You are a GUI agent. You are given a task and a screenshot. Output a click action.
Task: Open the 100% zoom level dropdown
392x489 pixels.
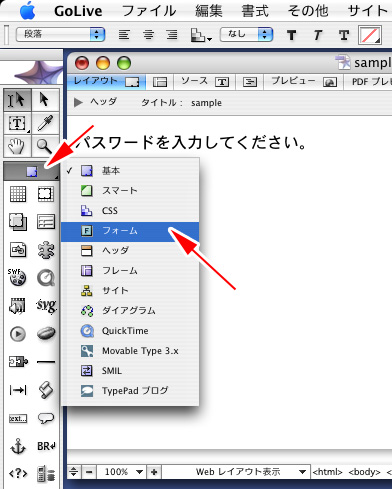tap(122, 472)
